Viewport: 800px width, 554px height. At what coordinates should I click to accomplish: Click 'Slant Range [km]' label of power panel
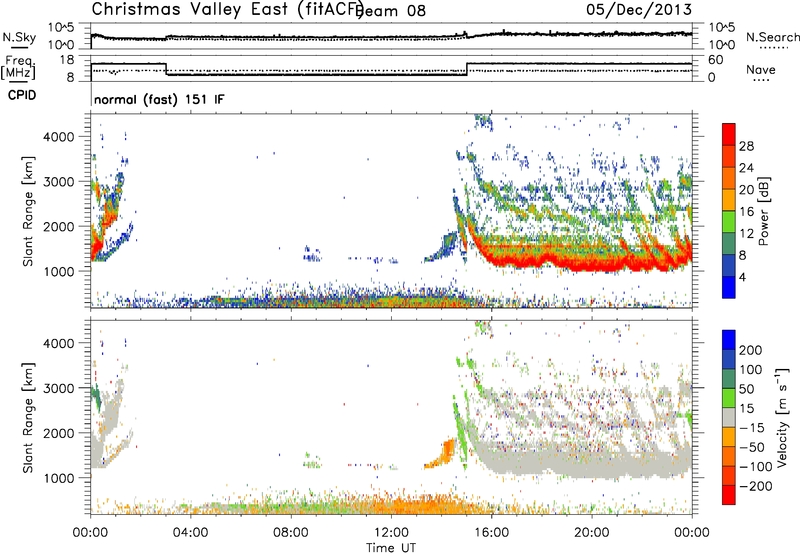(x=28, y=211)
